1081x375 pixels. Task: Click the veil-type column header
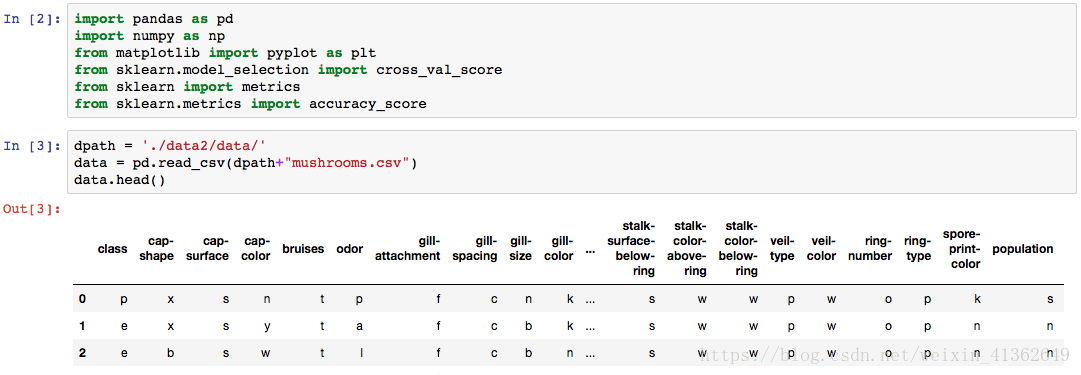click(x=782, y=249)
